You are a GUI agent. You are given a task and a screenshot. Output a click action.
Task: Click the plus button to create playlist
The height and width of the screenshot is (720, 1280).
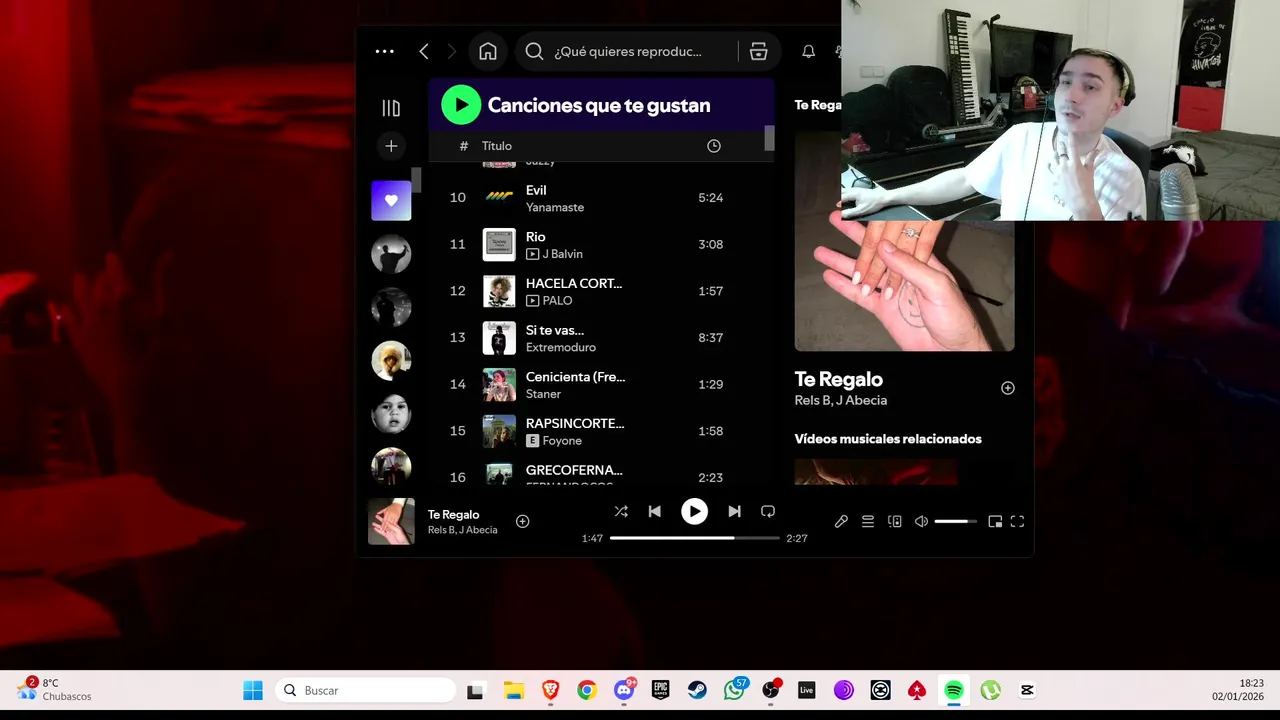(x=391, y=146)
